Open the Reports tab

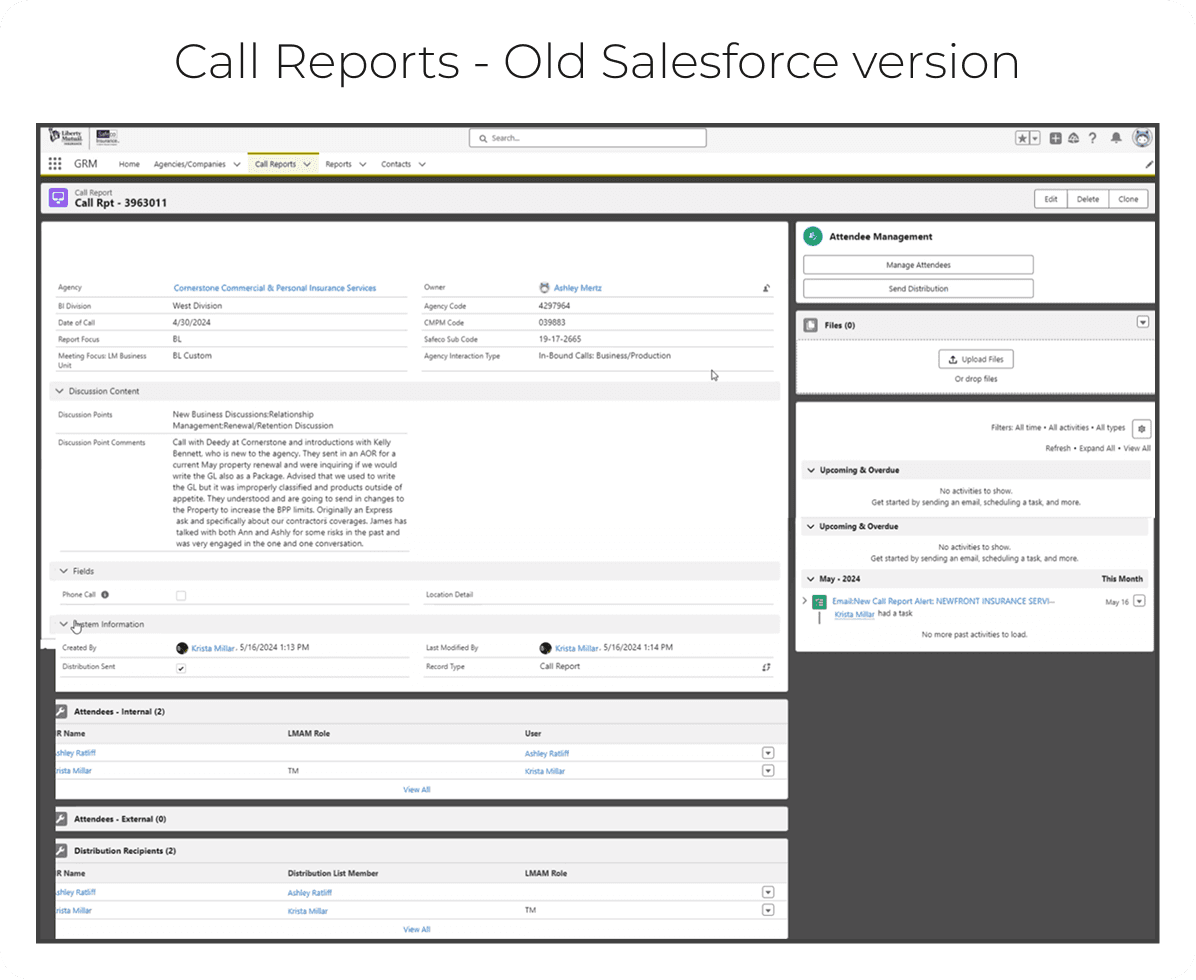click(x=339, y=165)
